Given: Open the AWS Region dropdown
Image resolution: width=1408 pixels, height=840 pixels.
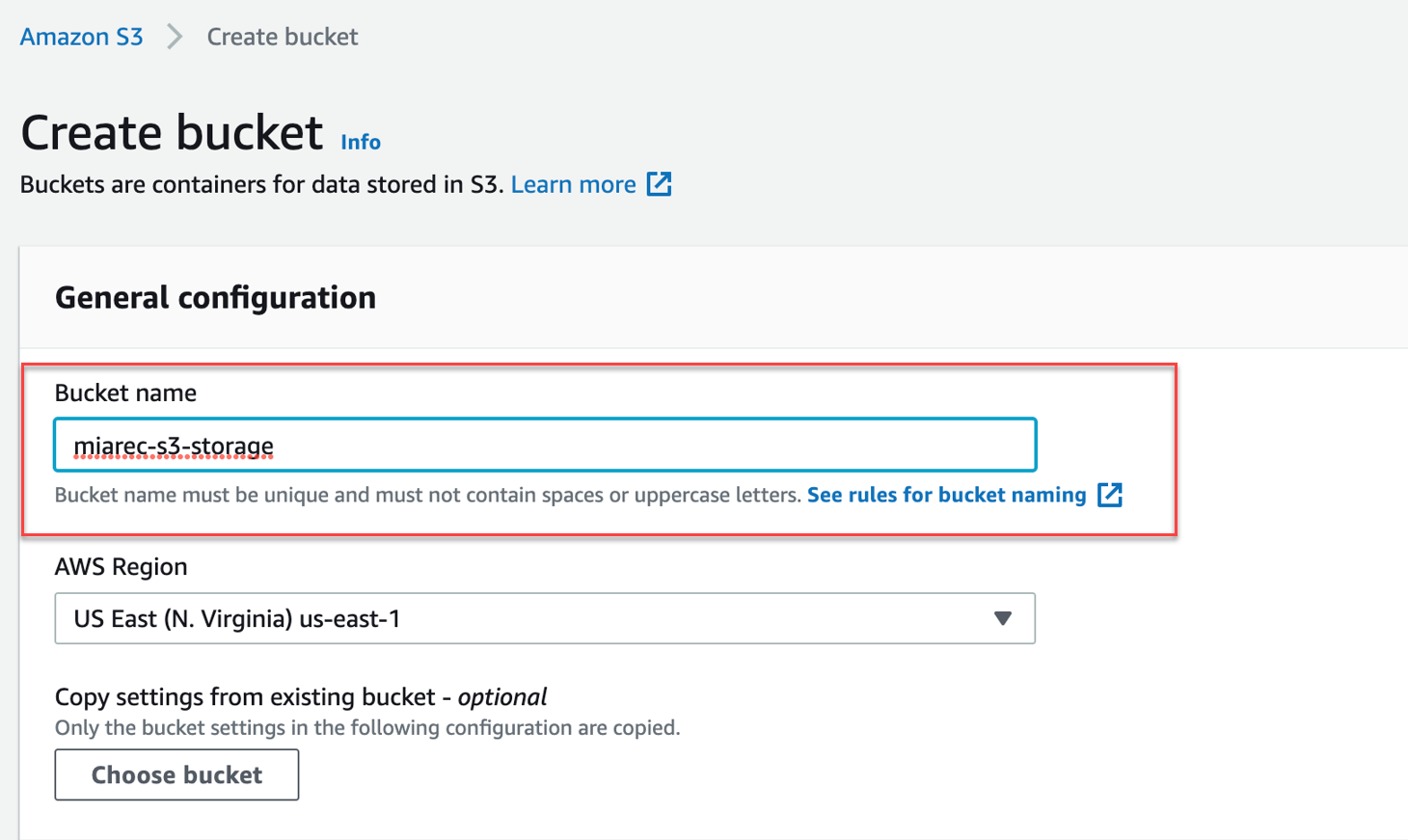Looking at the screenshot, I should tap(545, 618).
